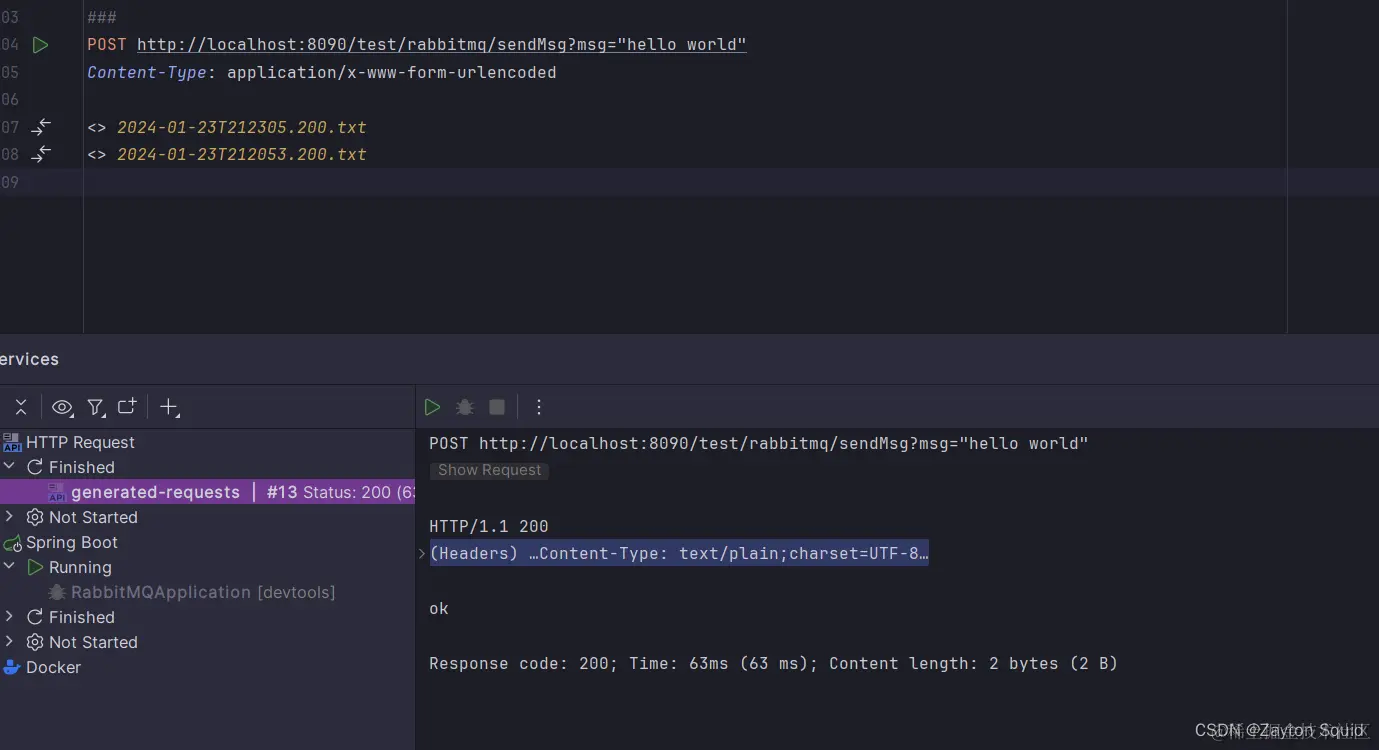Open the filter options in the Services toolbar
This screenshot has height=750, width=1379.
click(95, 407)
